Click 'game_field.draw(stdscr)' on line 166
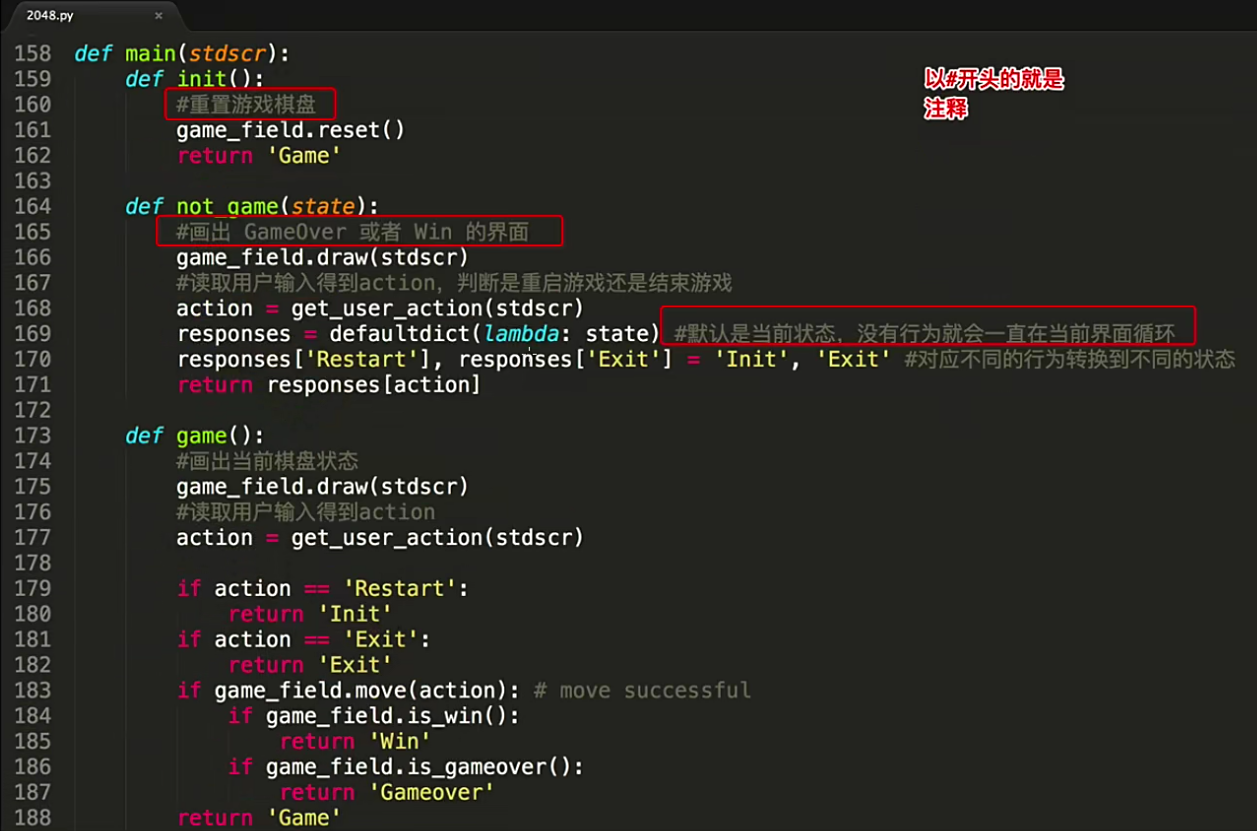Screen dimensions: 1257x831 [323, 258]
